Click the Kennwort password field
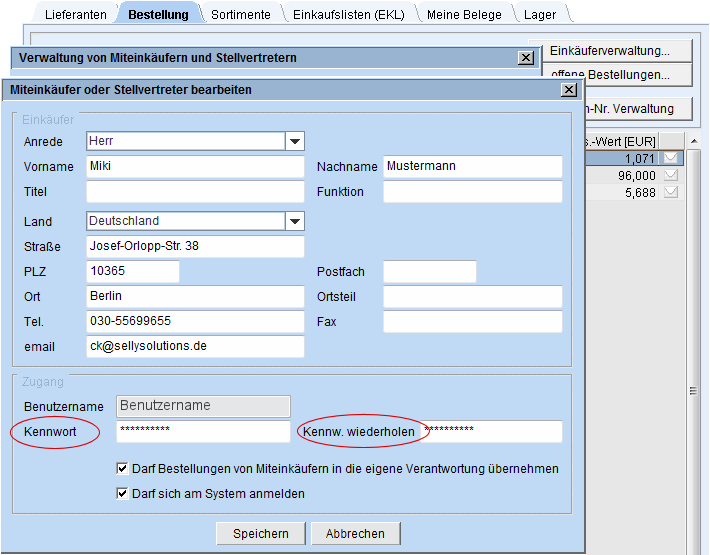 pos(203,431)
